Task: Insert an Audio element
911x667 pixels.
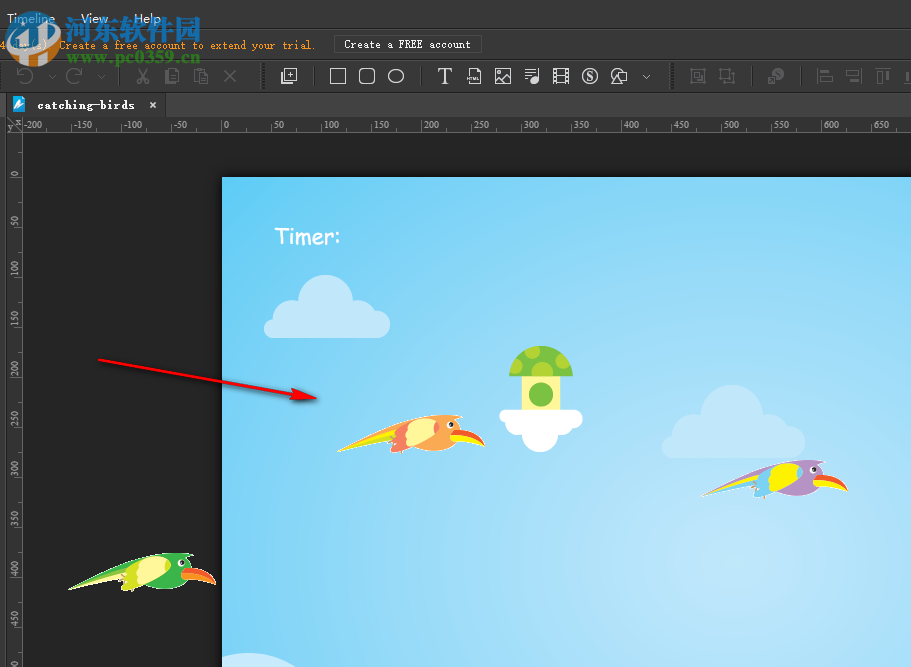Action: point(530,75)
